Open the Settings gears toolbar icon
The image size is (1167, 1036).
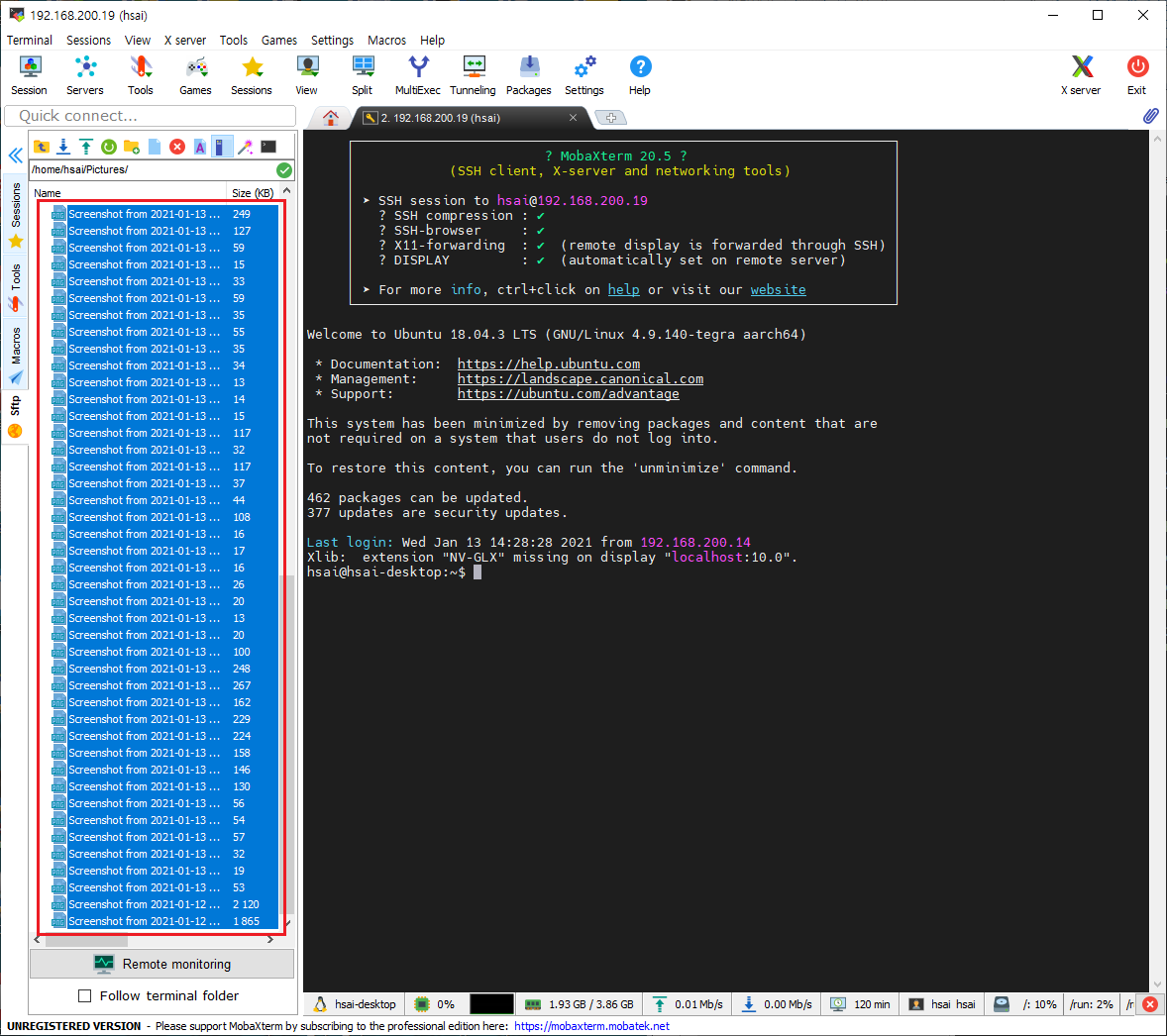coord(584,75)
